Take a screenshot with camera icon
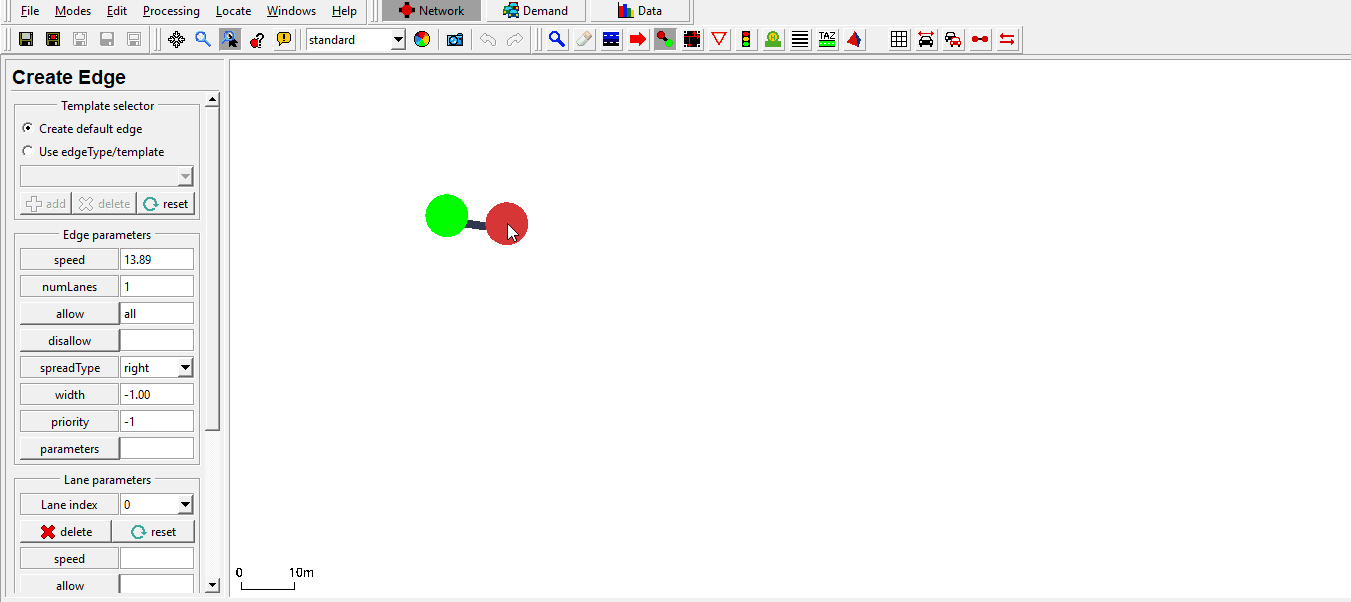Image resolution: width=1351 pixels, height=602 pixels. tap(455, 40)
